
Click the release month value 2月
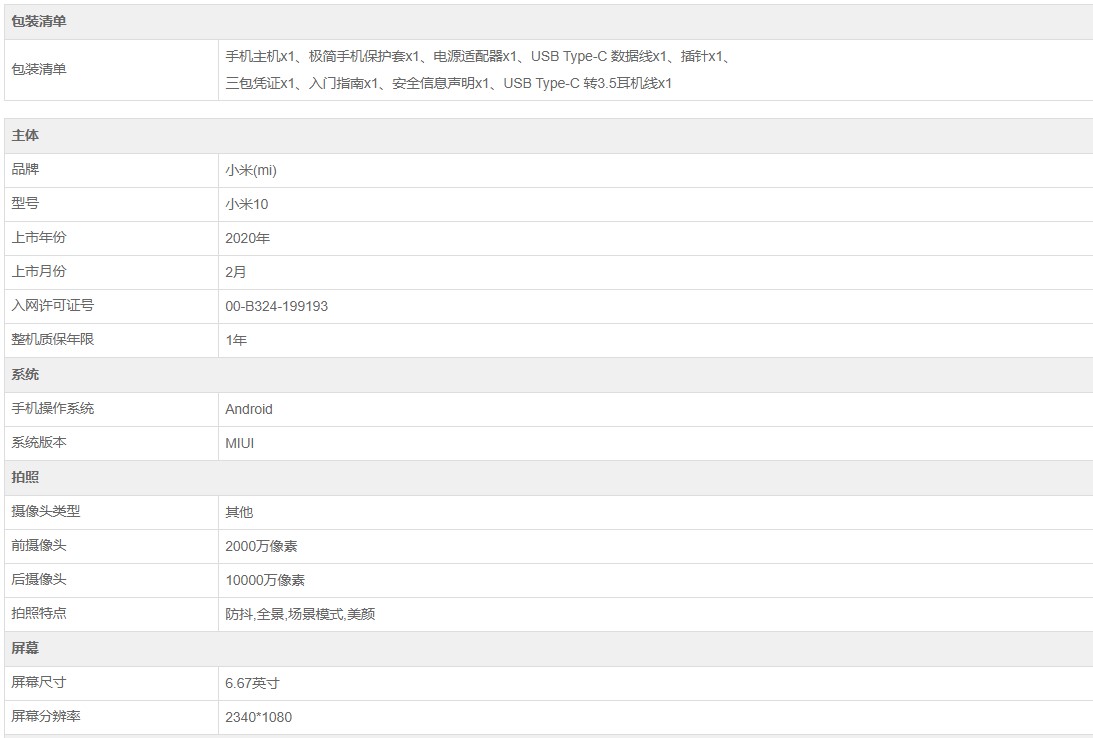coord(236,272)
